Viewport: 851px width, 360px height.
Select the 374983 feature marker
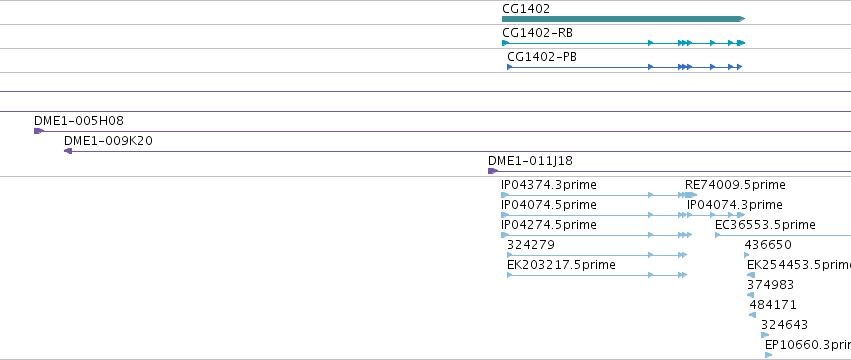click(x=751, y=295)
